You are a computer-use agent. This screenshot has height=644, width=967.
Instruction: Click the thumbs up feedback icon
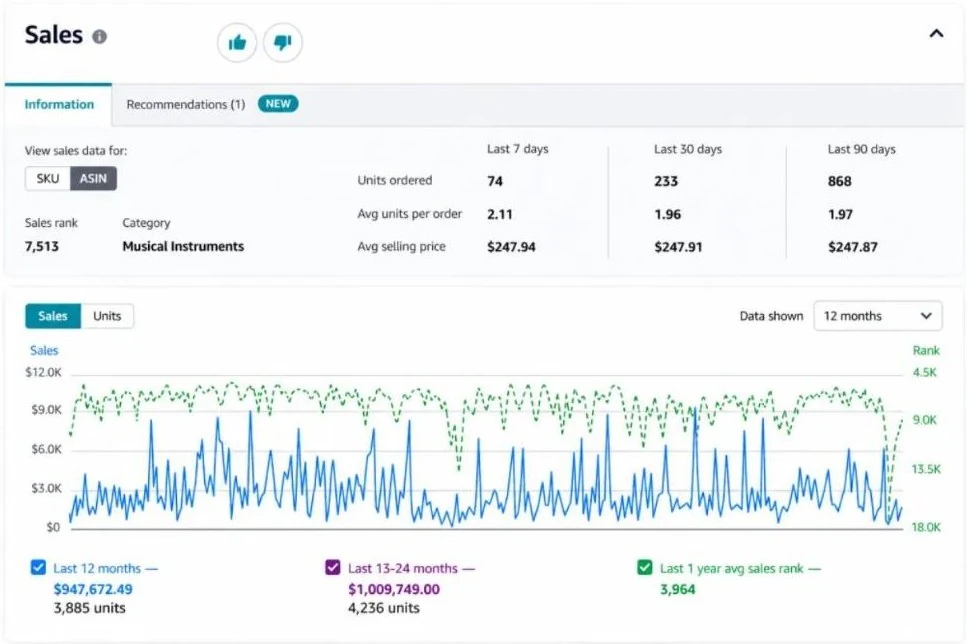tap(237, 43)
